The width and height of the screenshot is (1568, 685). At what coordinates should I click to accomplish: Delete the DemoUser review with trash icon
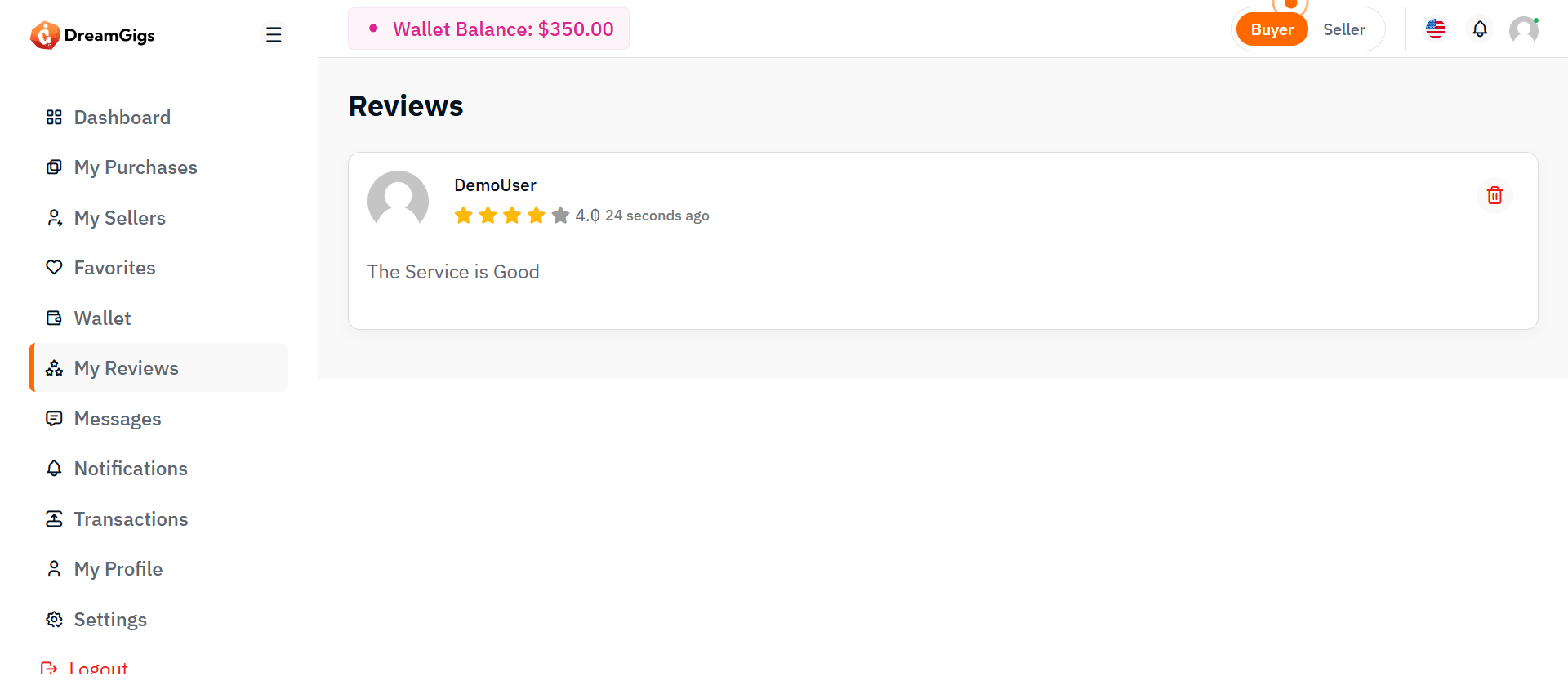[x=1494, y=196]
